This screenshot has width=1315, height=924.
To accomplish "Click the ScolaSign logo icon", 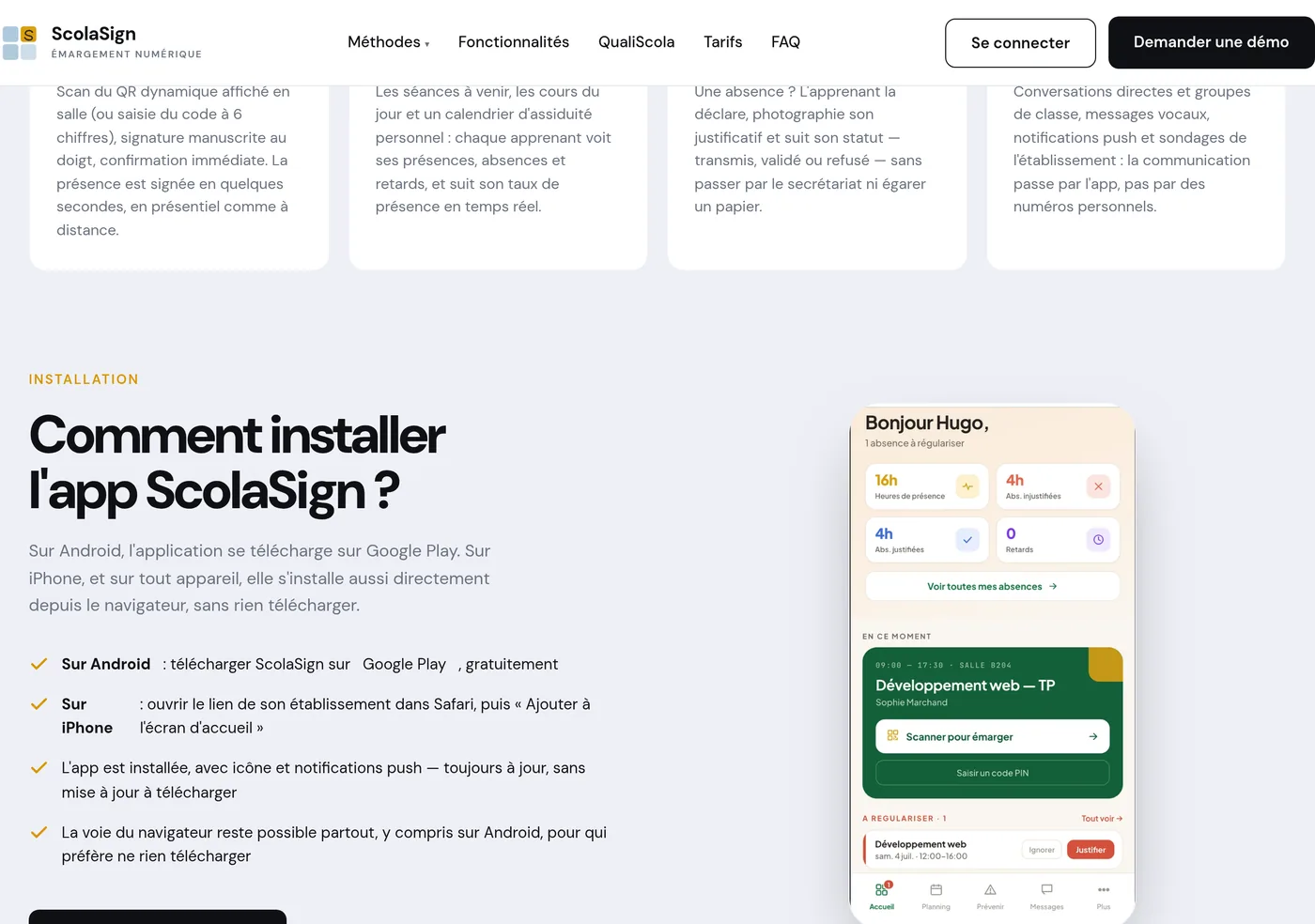I will click(20, 42).
